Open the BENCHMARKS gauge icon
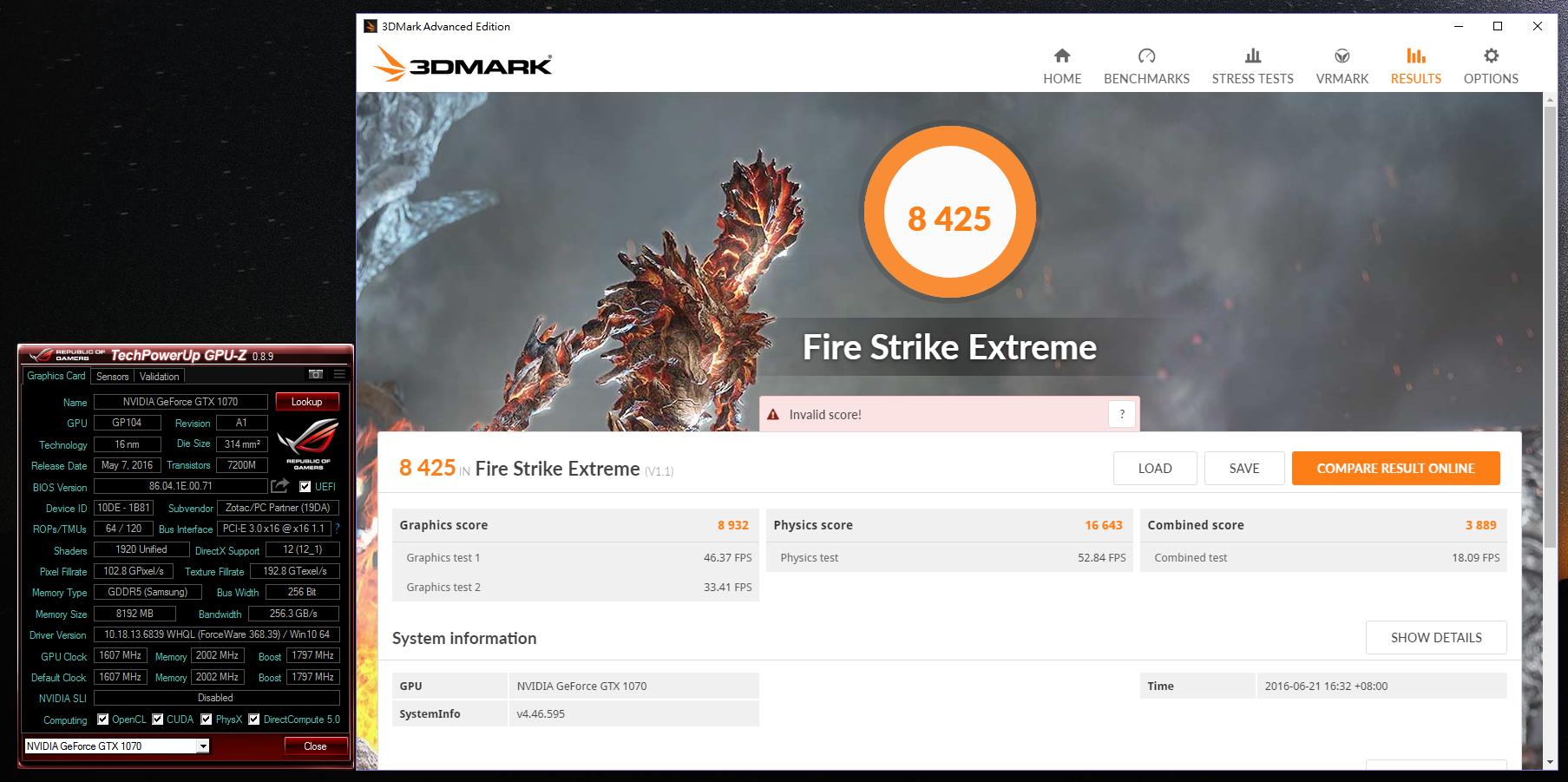This screenshot has height=782, width=1568. 1146,56
